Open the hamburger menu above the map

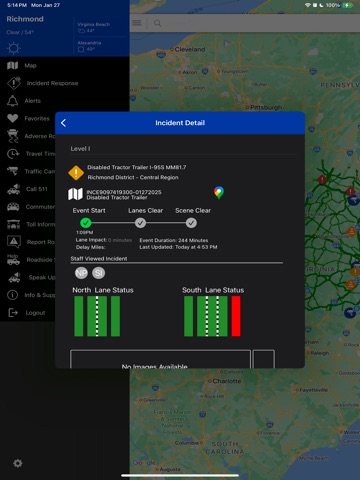click(x=137, y=23)
